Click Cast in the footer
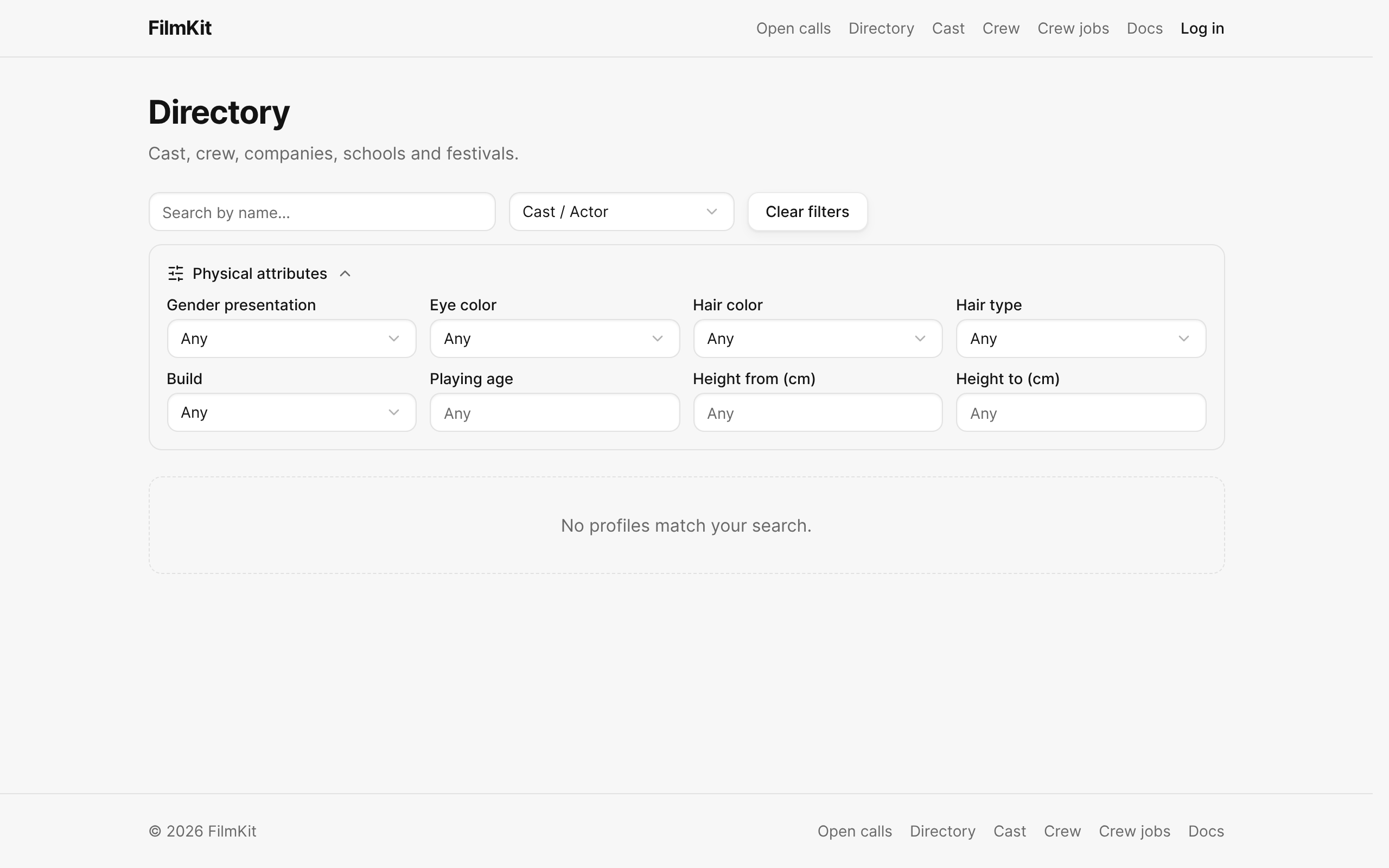This screenshot has height=868, width=1389. click(1010, 831)
